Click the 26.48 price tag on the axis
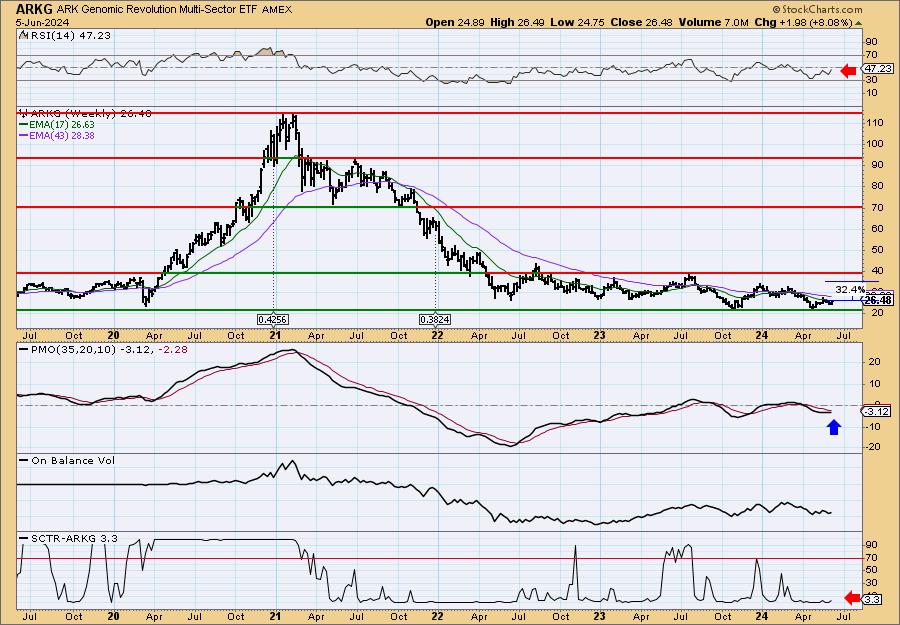Screen dimensions: 900x625 pyautogui.click(x=879, y=300)
